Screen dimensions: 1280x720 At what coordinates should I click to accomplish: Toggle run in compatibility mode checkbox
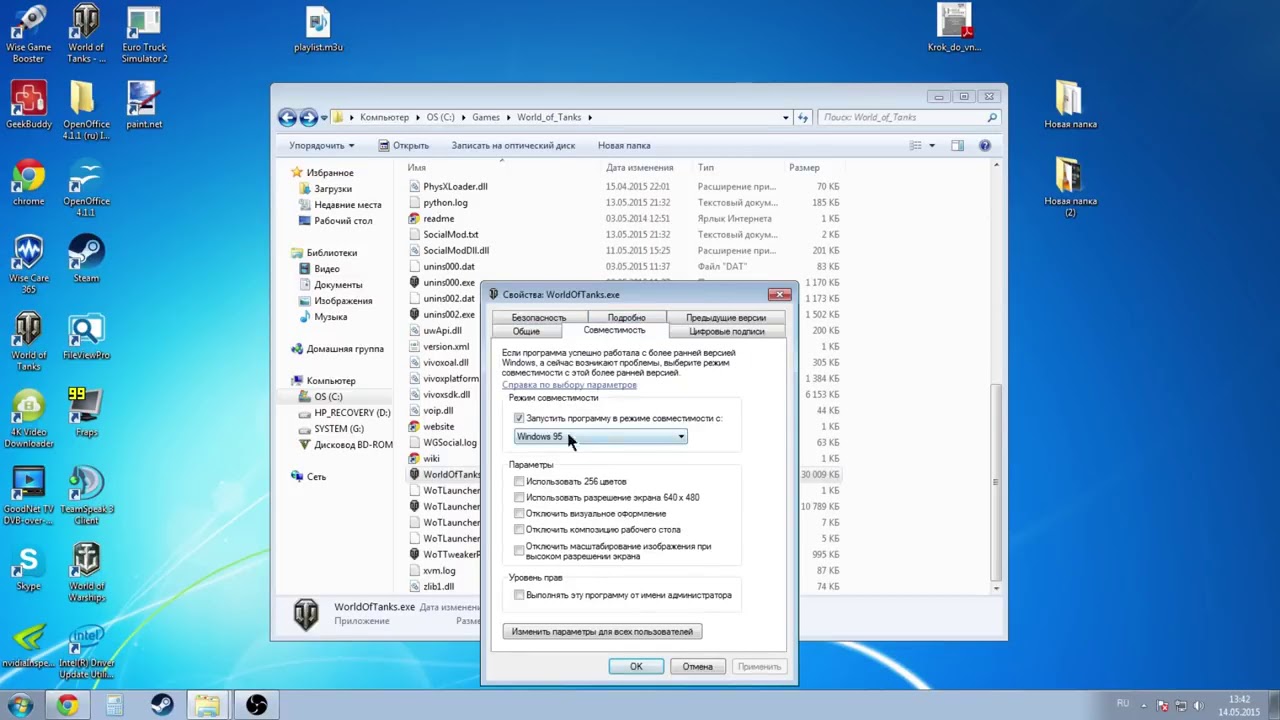[519, 418]
